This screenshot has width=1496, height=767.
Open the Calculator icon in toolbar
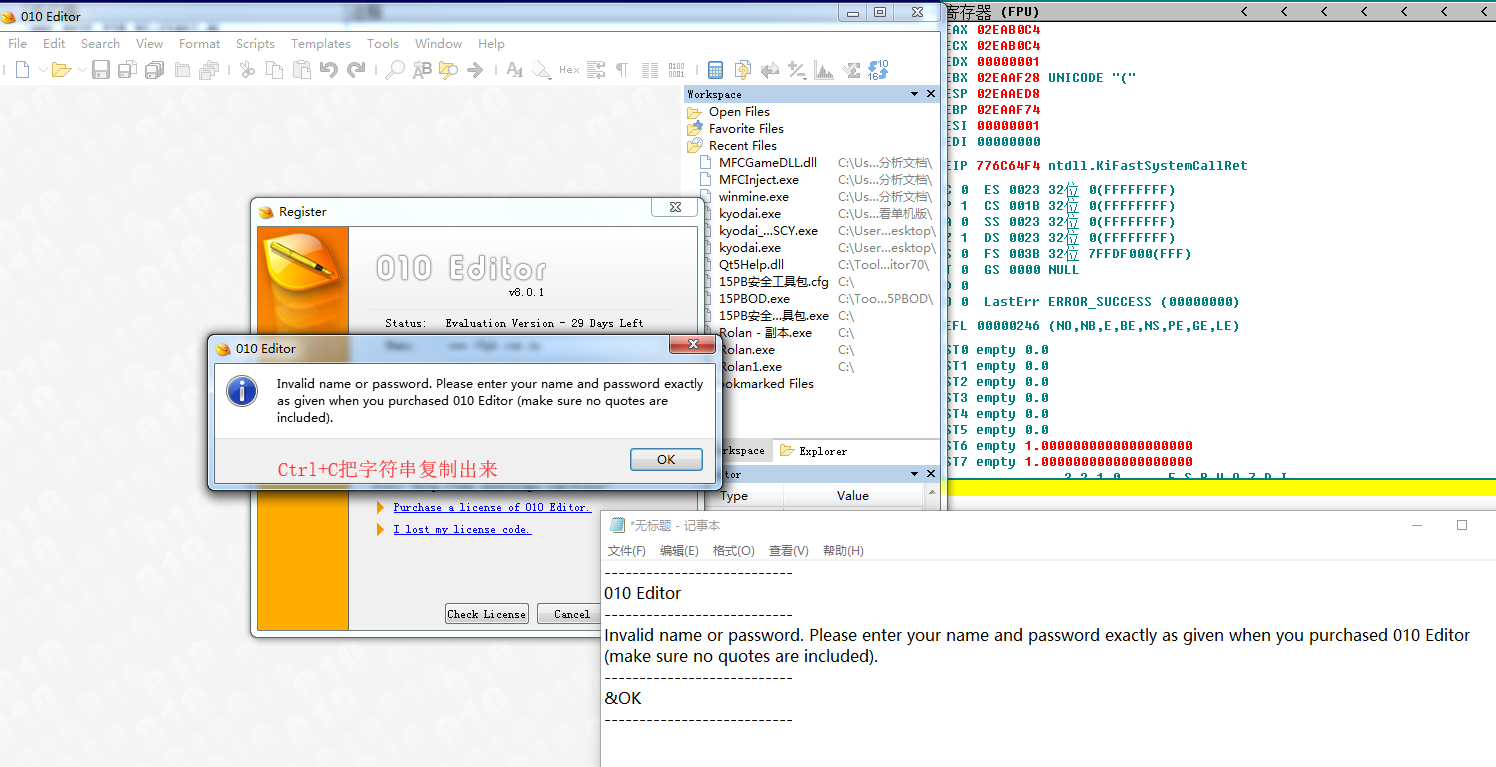715,70
